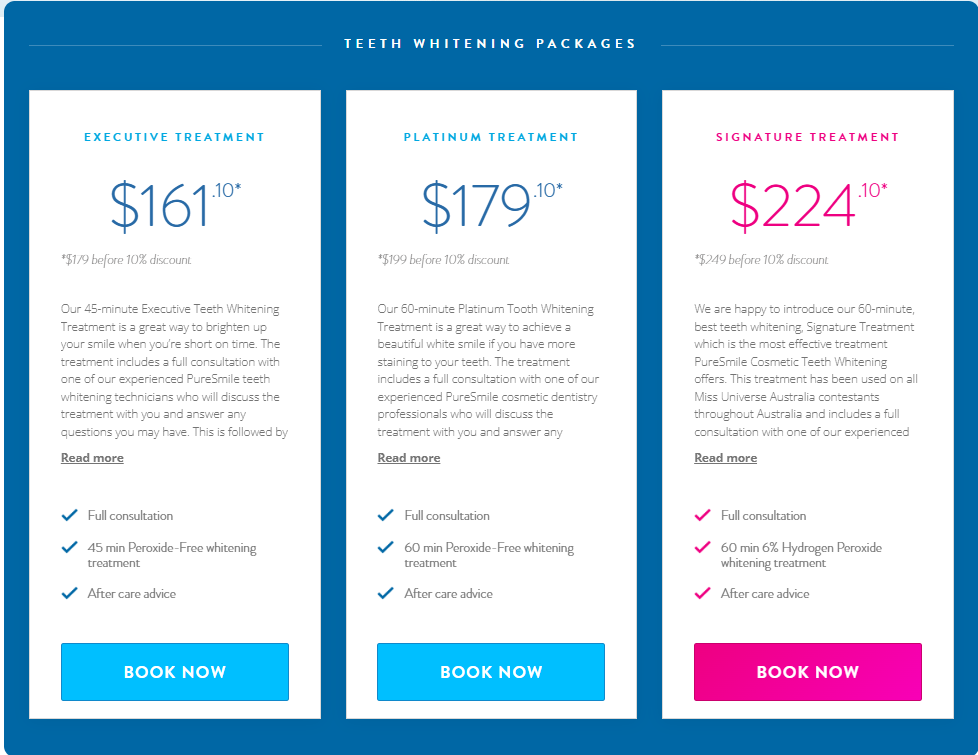The width and height of the screenshot is (978, 755).
Task: Click the pink $224.10 Signature price
Action: [x=807, y=204]
